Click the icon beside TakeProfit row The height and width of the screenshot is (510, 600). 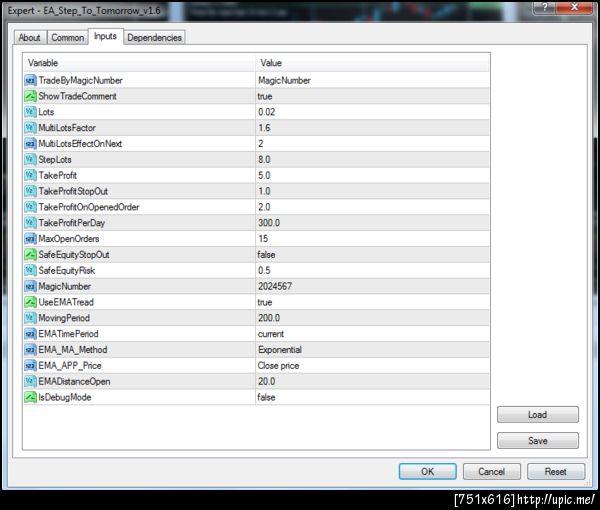point(30,175)
